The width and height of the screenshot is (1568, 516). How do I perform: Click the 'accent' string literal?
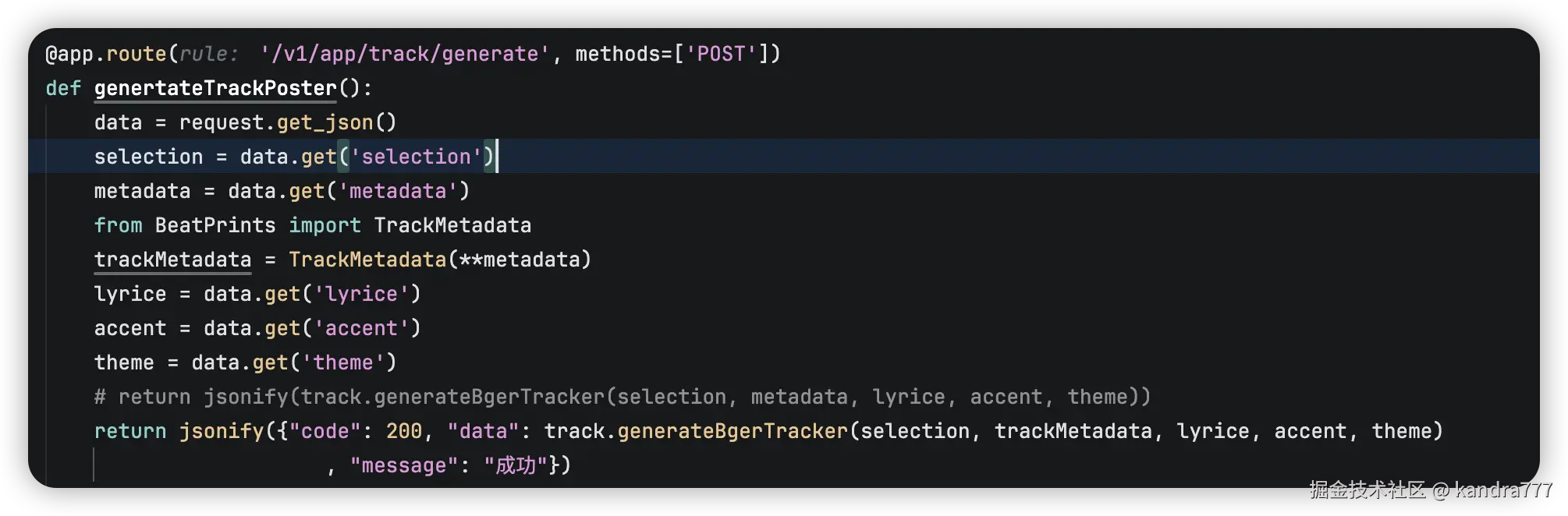click(x=361, y=328)
